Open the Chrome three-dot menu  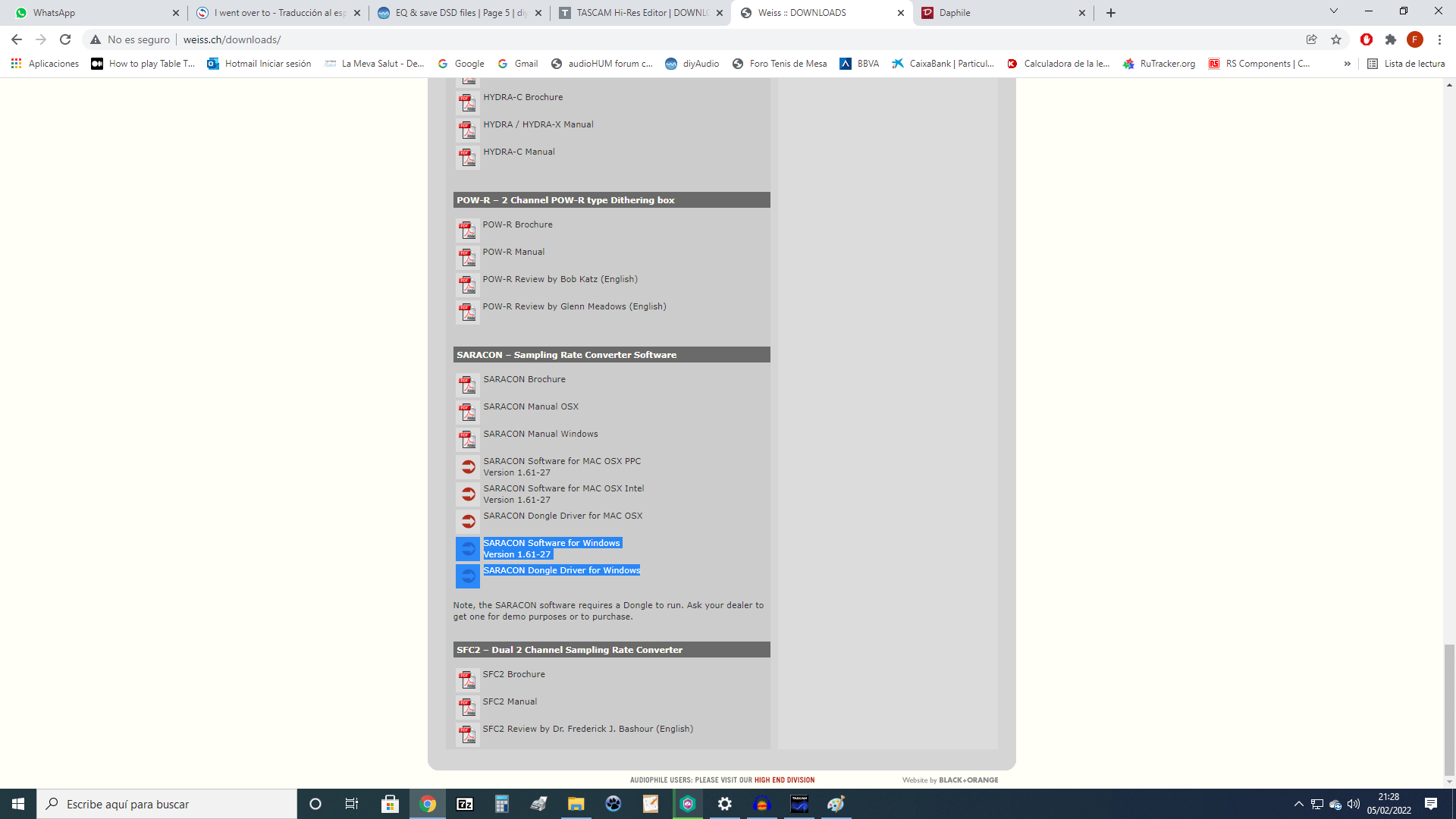1439,39
